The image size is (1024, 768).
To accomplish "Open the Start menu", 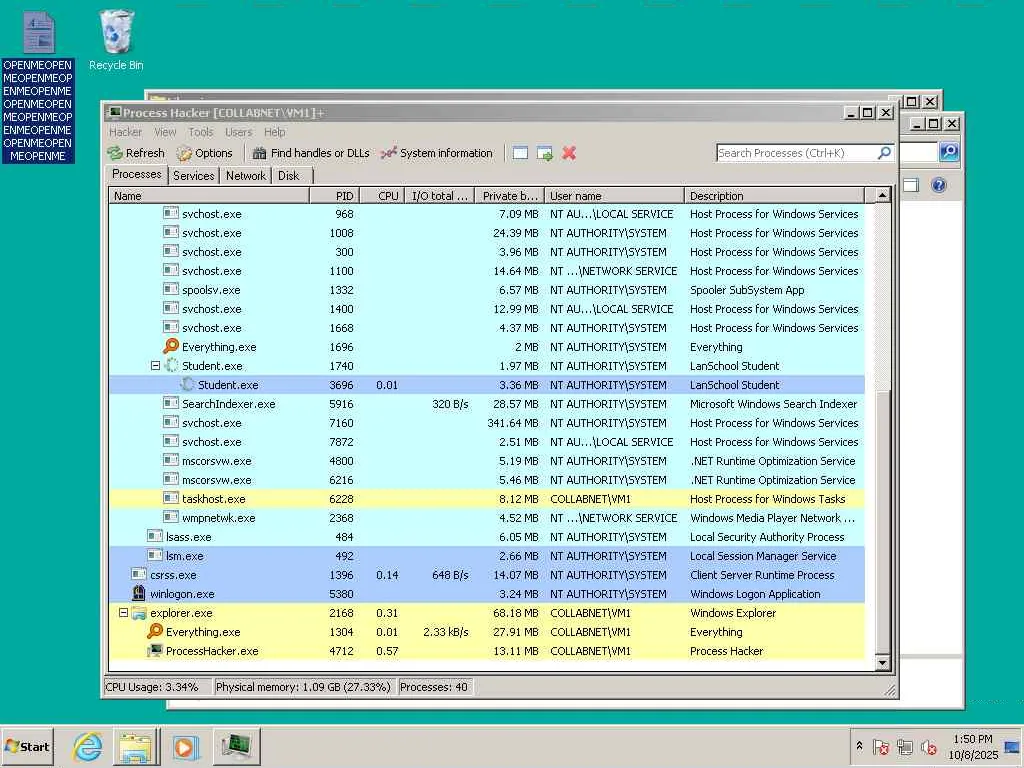I will (27, 746).
